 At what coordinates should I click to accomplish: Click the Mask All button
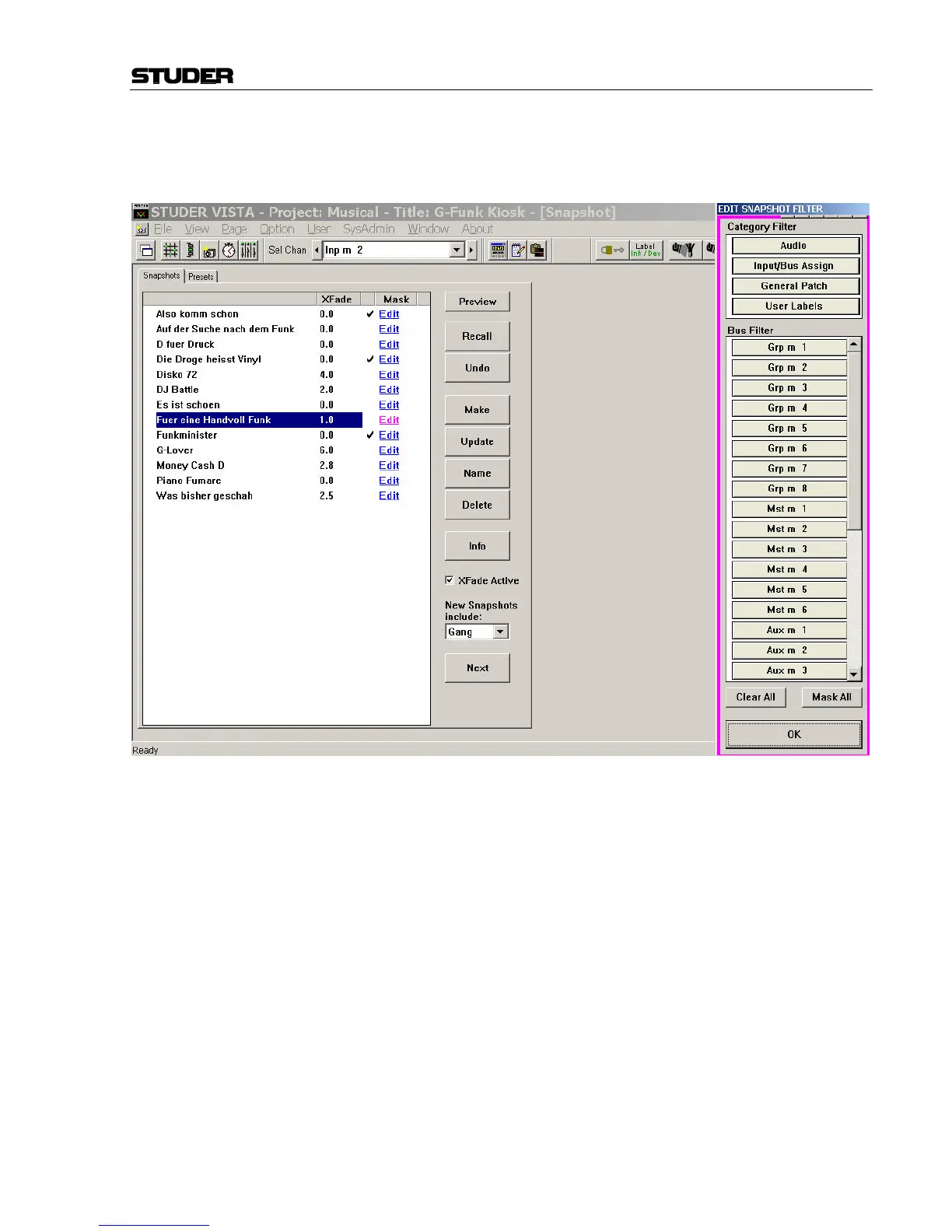click(x=832, y=698)
